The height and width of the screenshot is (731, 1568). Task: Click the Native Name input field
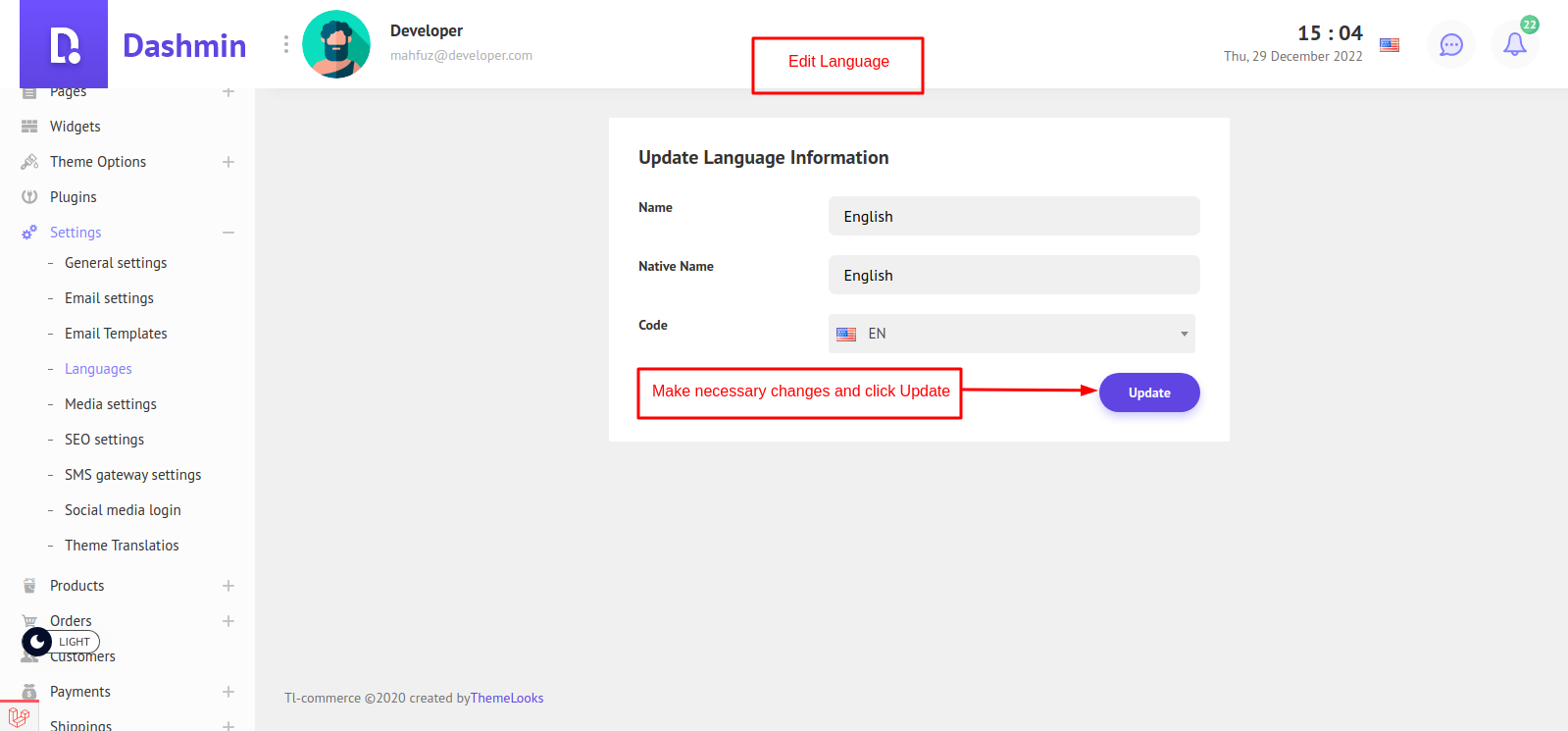(x=1013, y=275)
